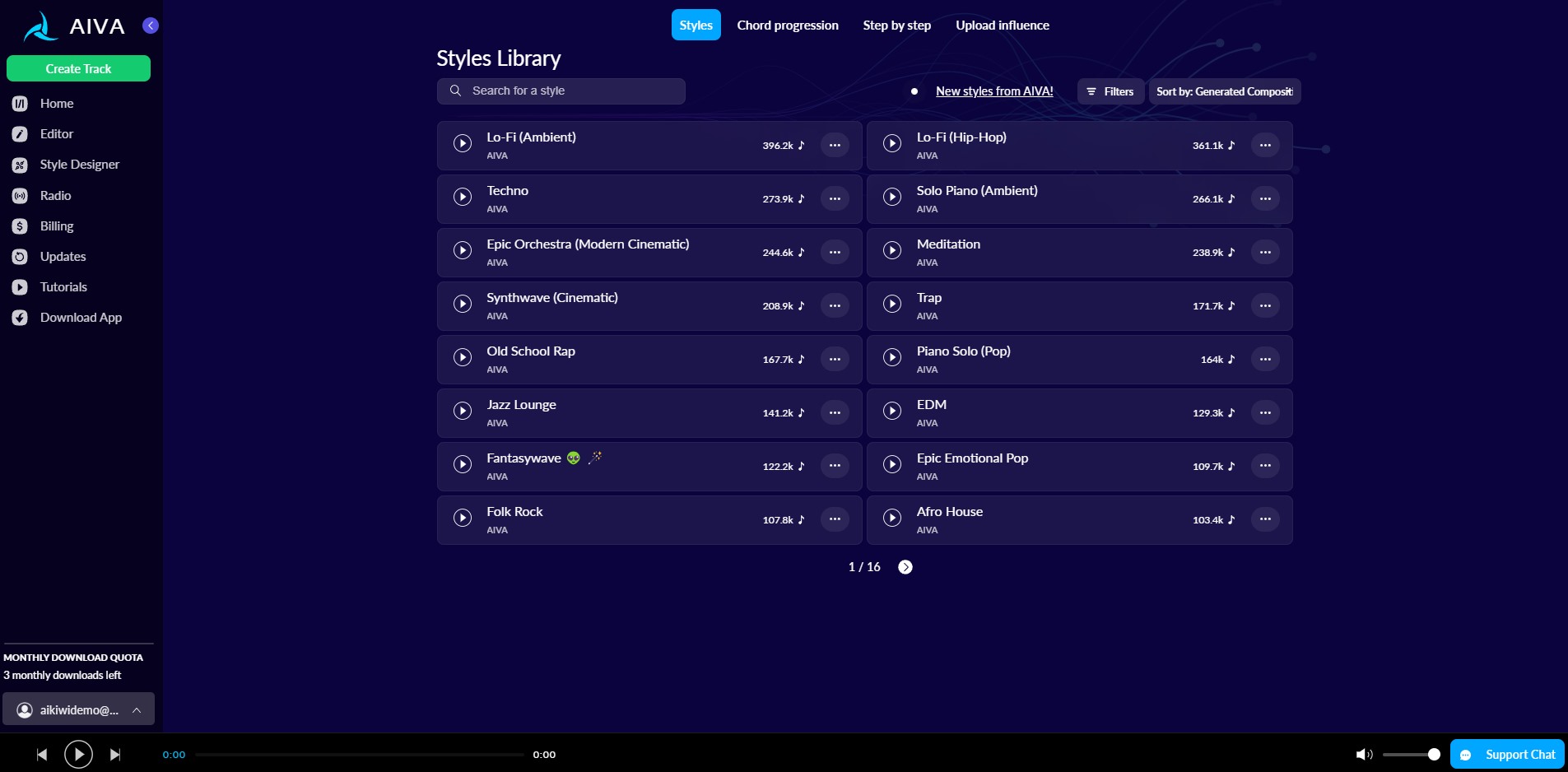Play the Epic Emotional Pop preview

coord(892,464)
